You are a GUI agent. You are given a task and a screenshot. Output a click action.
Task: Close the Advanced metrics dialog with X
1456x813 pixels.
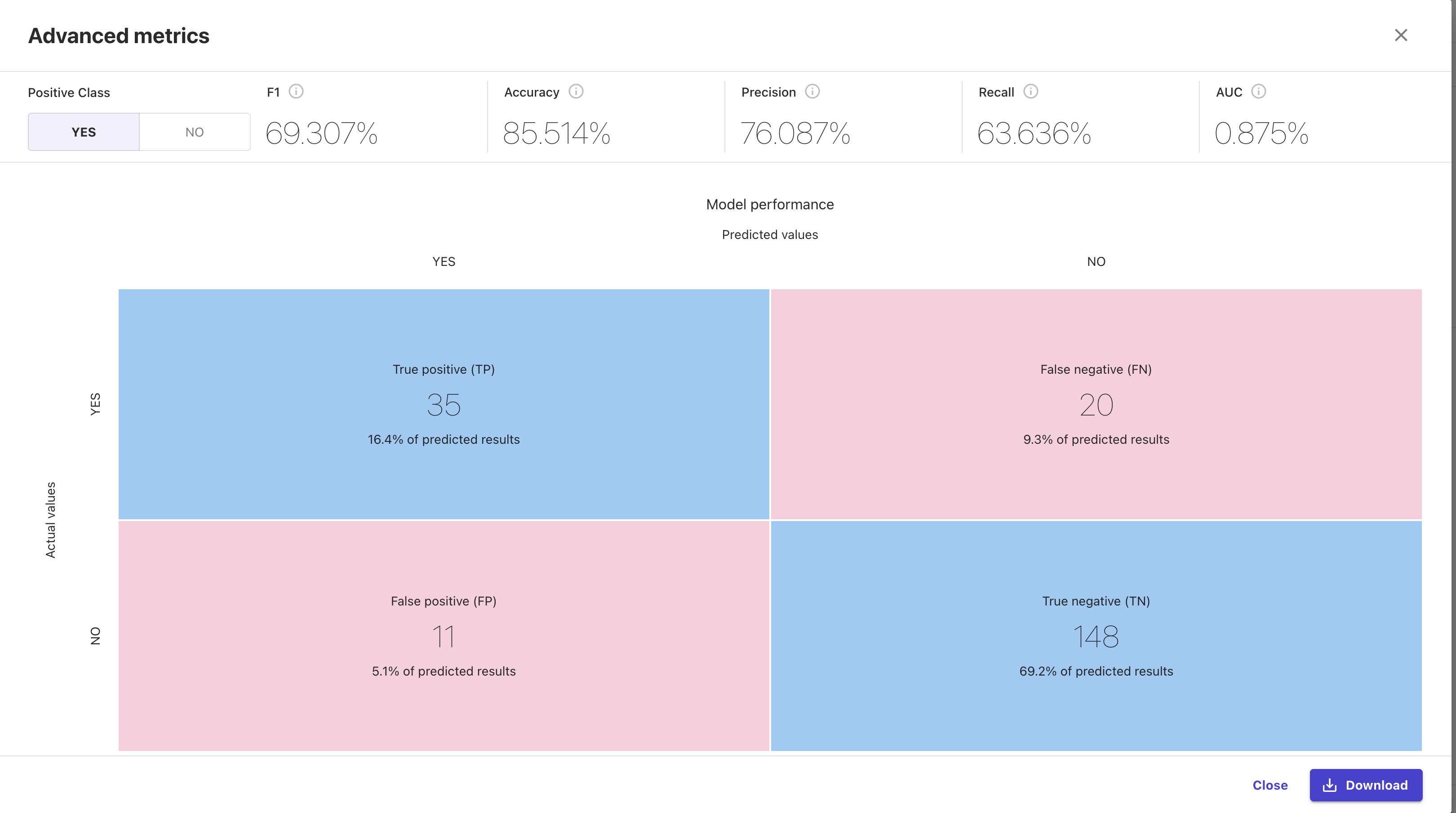tap(1401, 35)
